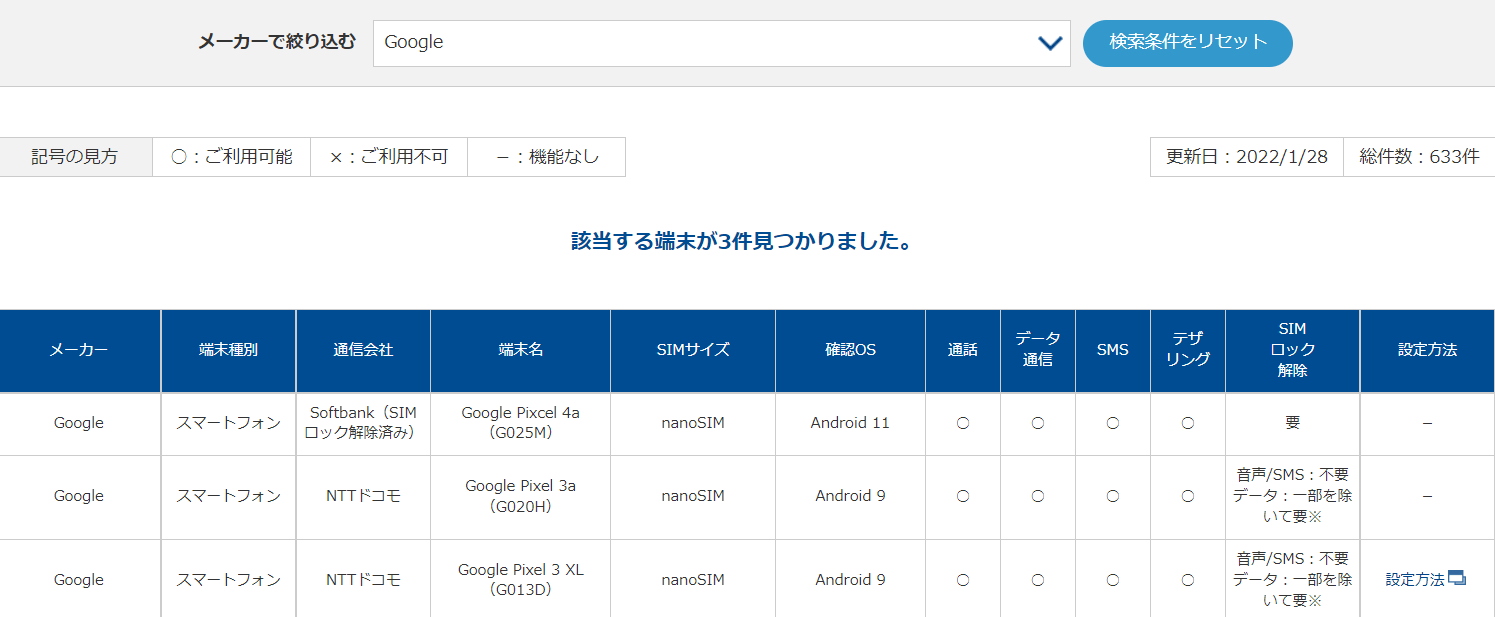Click the 確認OS column header
This screenshot has width=1495, height=617.
click(x=850, y=350)
